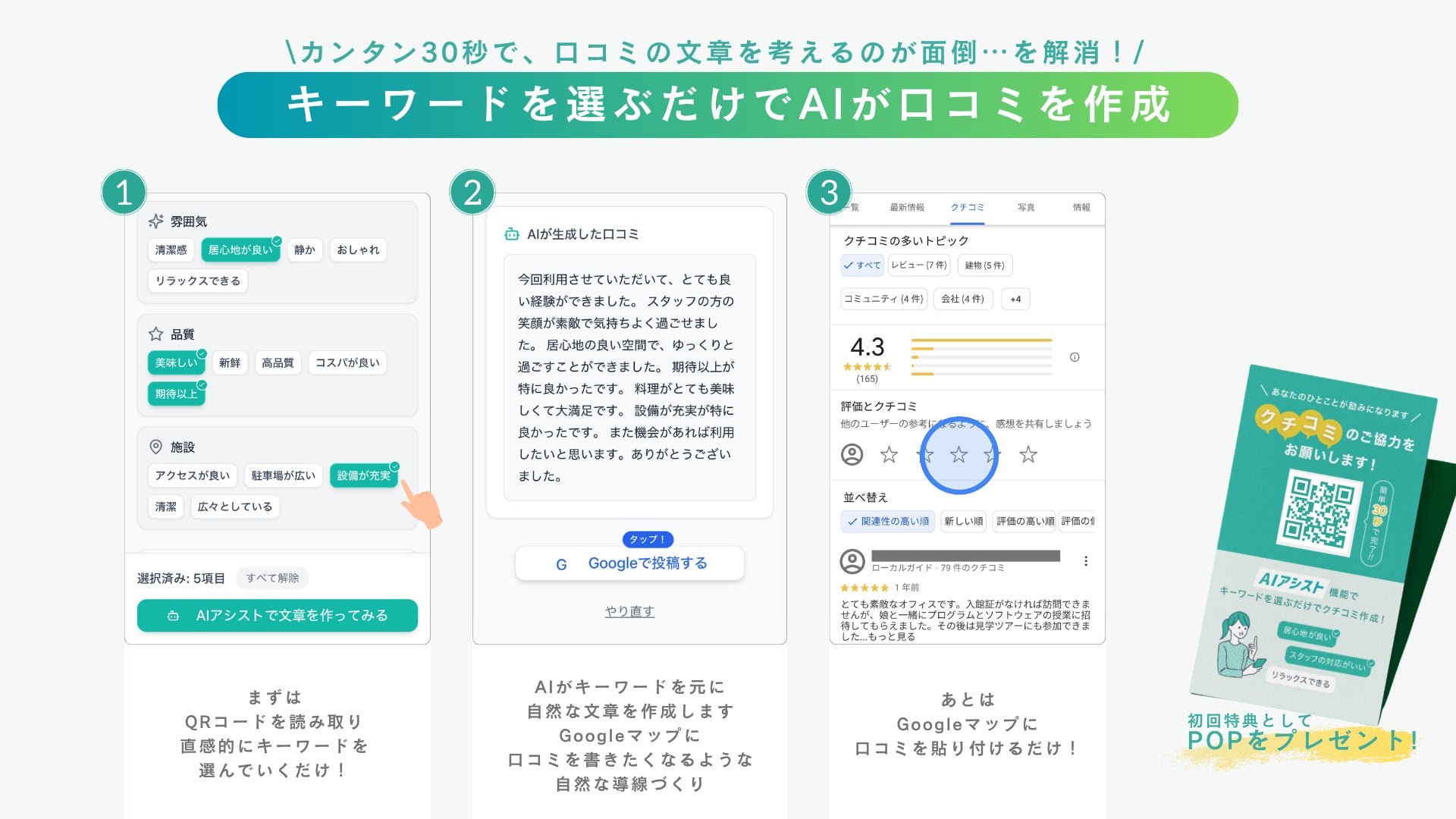Click the star icon beside 品質
Screen dimensions: 1456x819
pyautogui.click(x=156, y=334)
